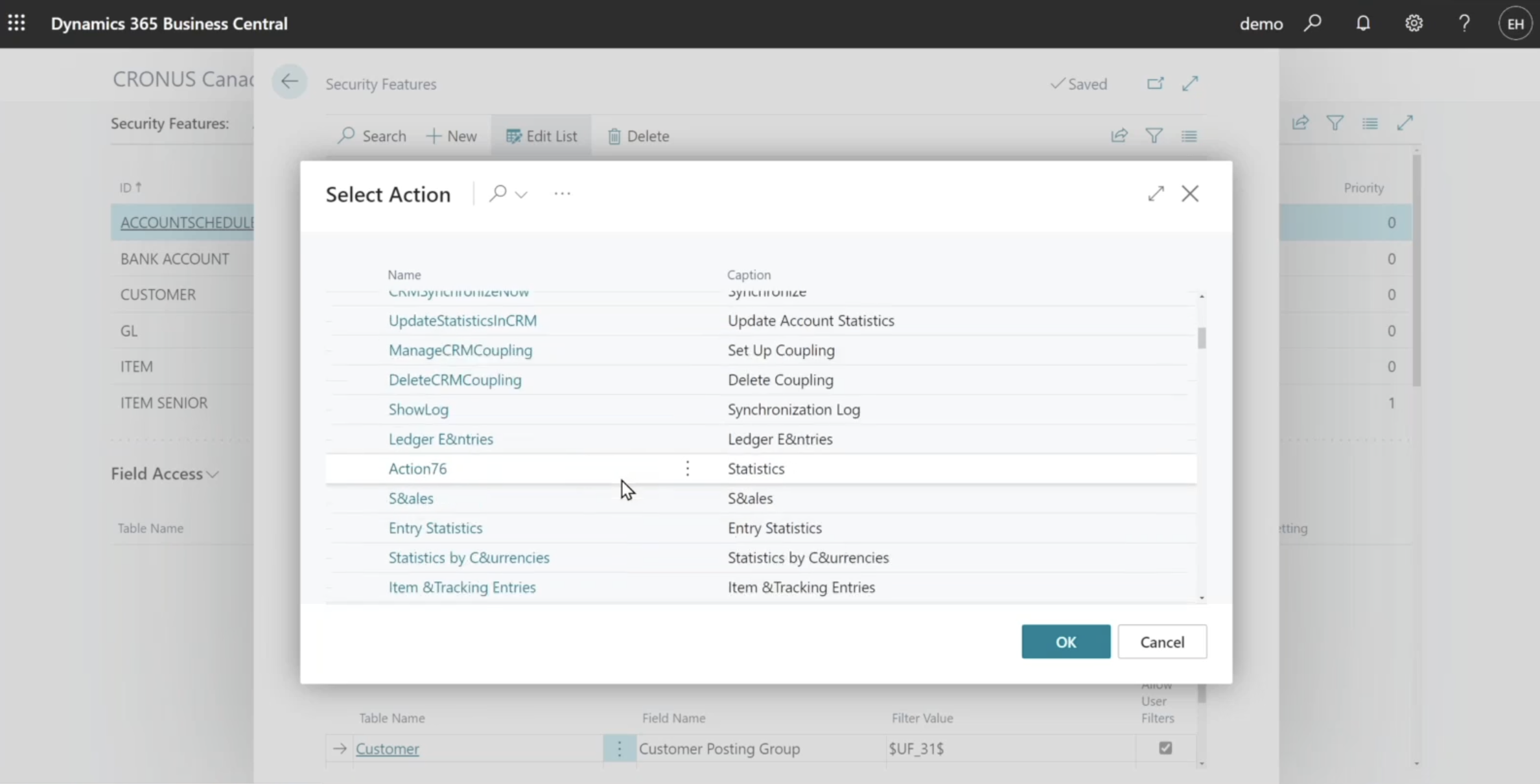1540x784 pixels.
Task: Click the expand icon on the background page
Action: [x=1405, y=122]
